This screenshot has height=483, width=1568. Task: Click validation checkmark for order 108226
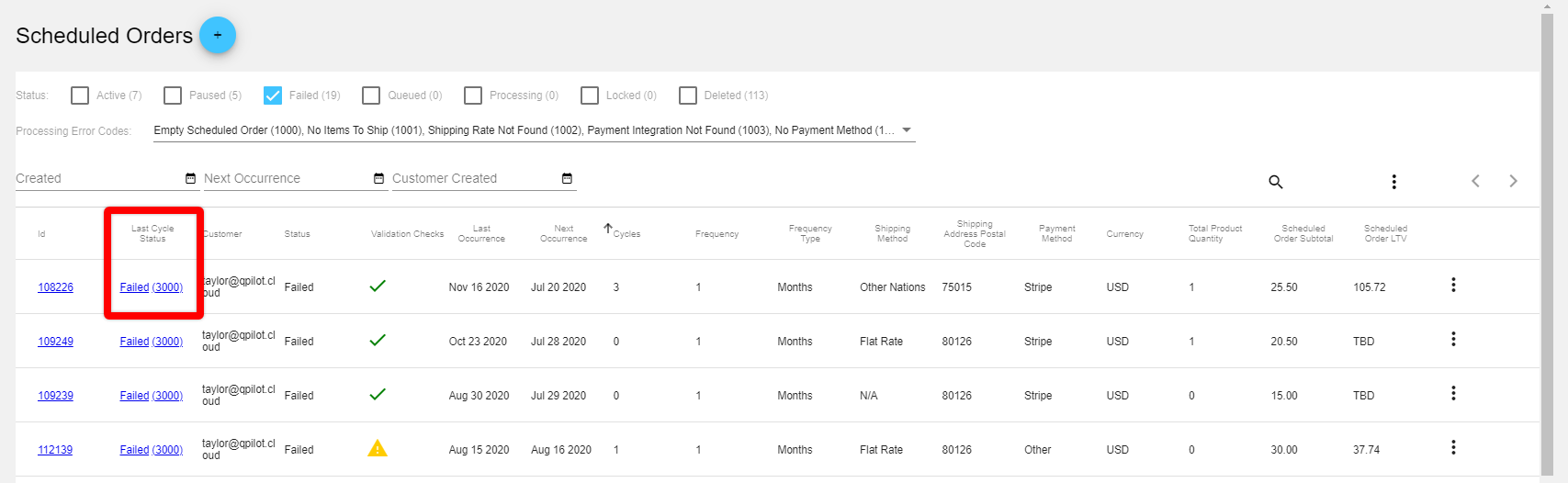pos(378,286)
